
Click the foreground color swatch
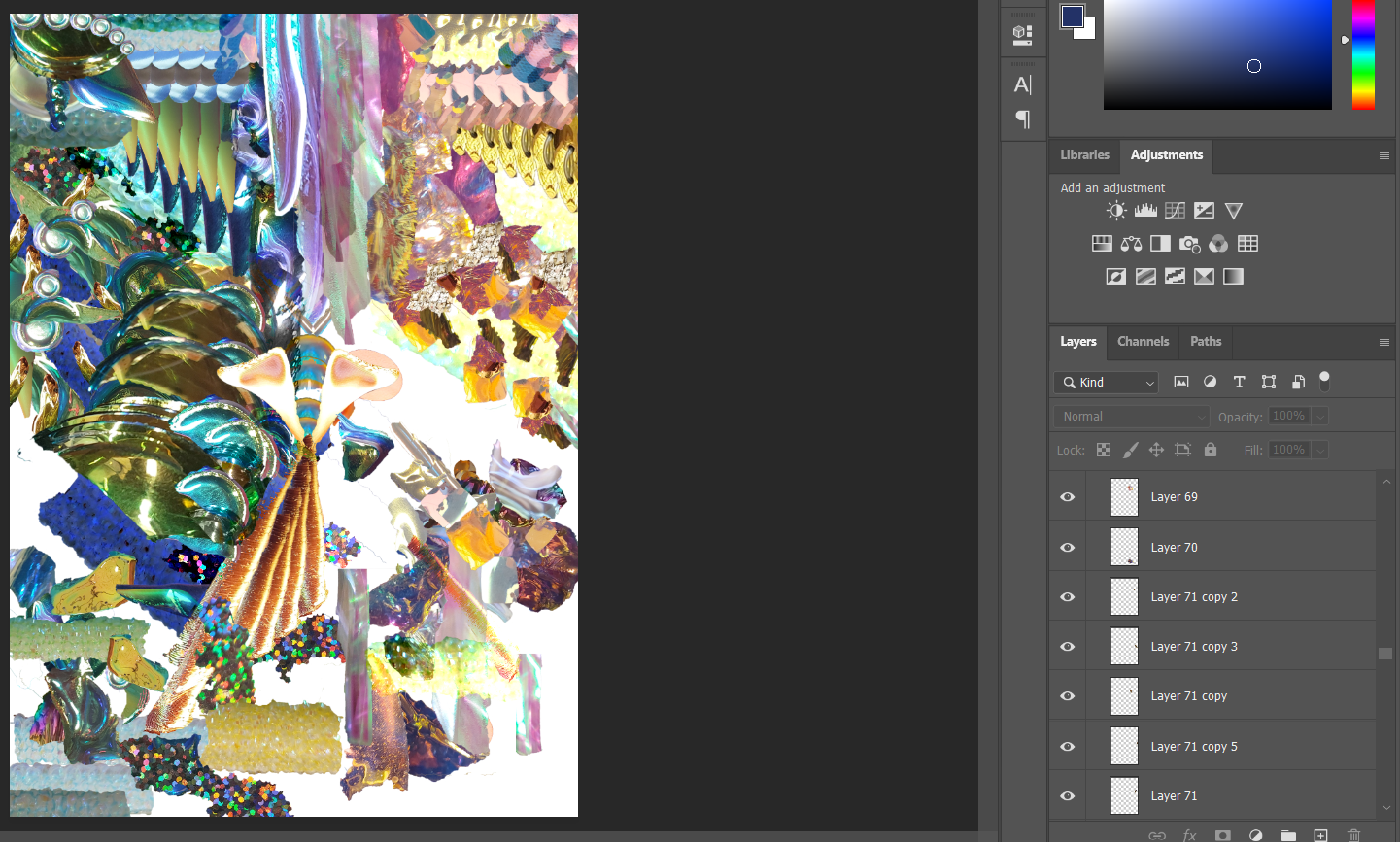(x=1072, y=17)
